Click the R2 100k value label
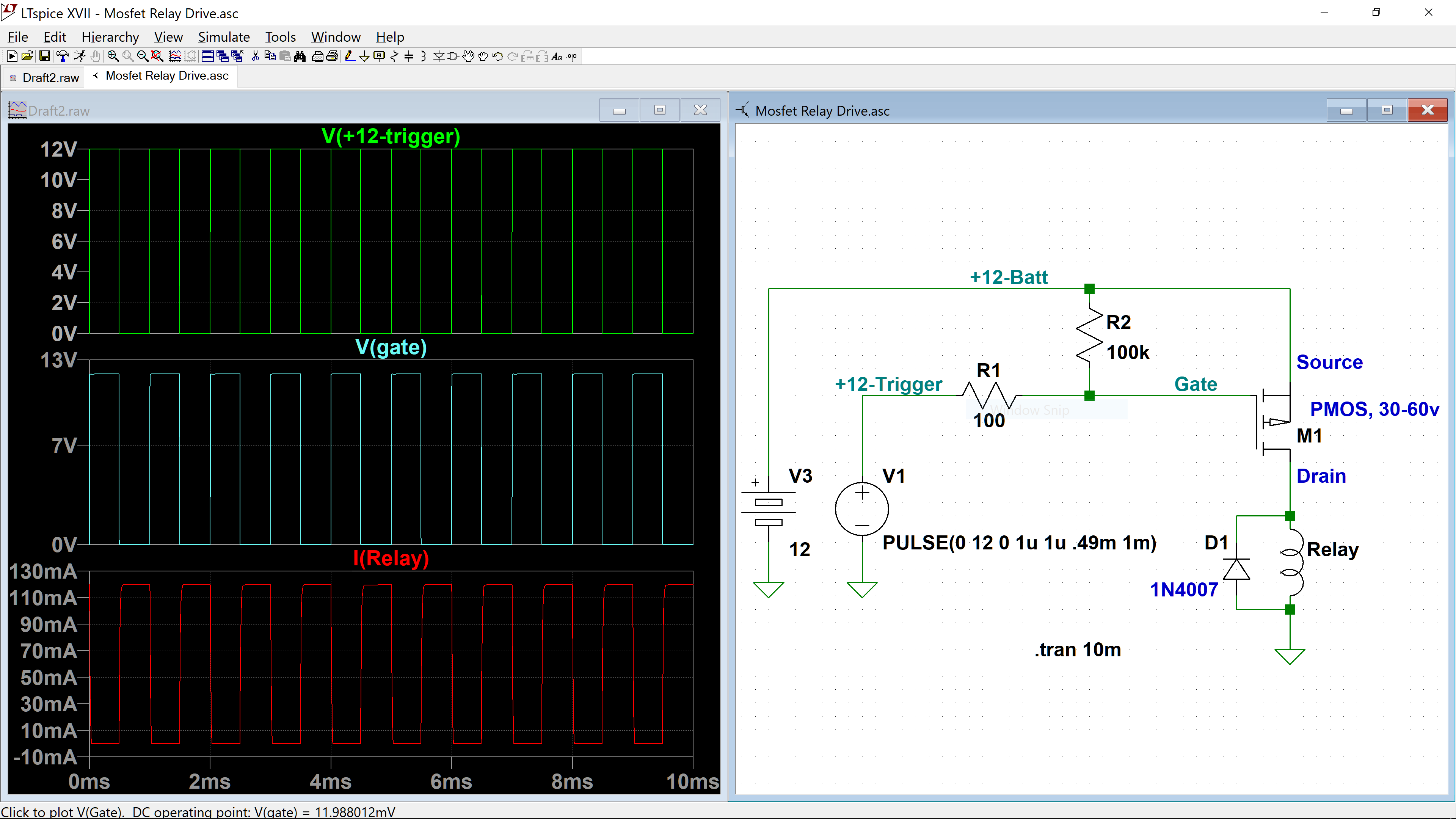This screenshot has height=819, width=1456. click(1128, 353)
